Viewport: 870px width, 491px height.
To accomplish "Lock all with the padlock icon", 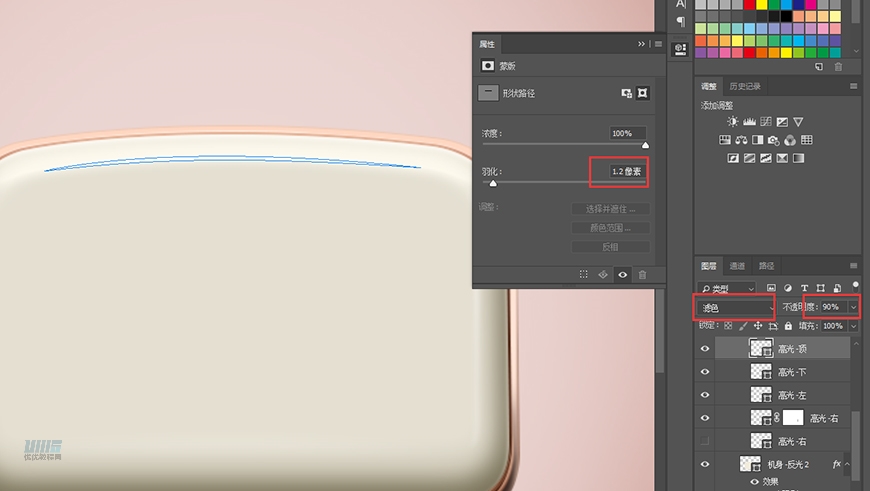I will coord(788,326).
